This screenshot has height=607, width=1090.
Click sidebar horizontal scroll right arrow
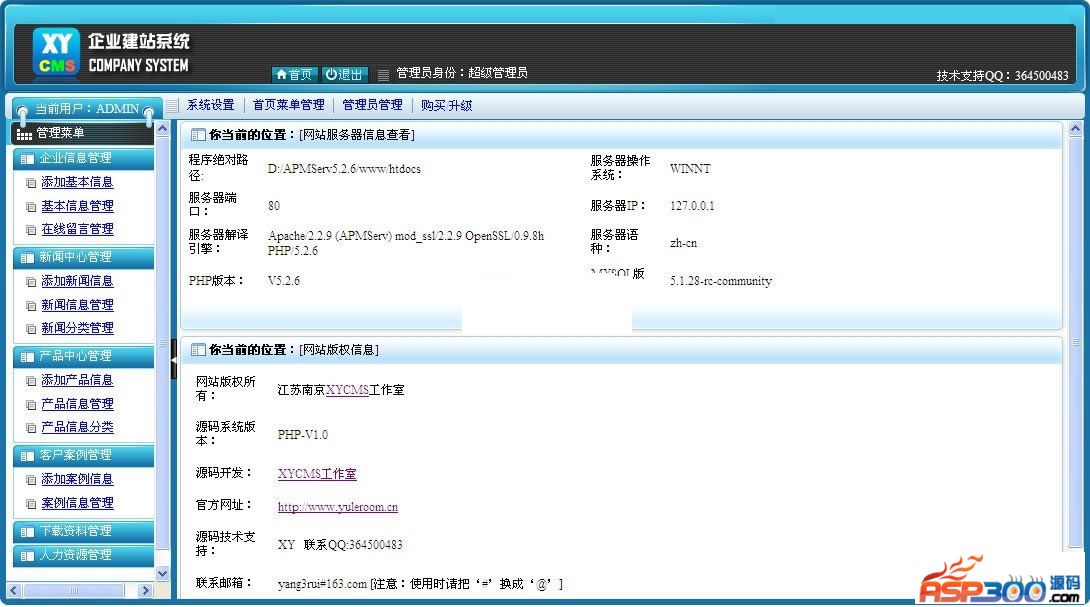[x=145, y=590]
